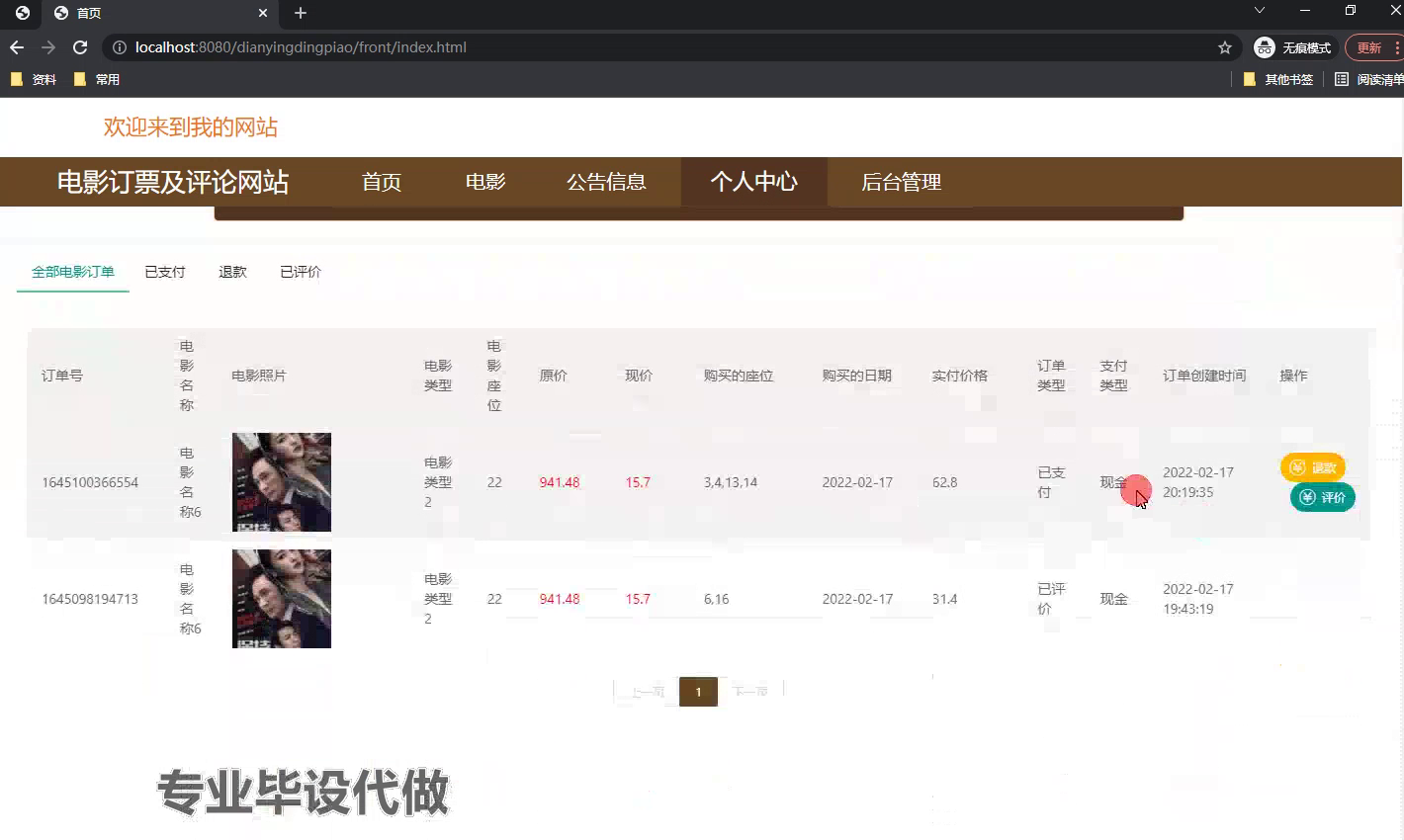Open 电影 in site navigation
Viewport: 1404px width, 840px height.
pos(485,182)
